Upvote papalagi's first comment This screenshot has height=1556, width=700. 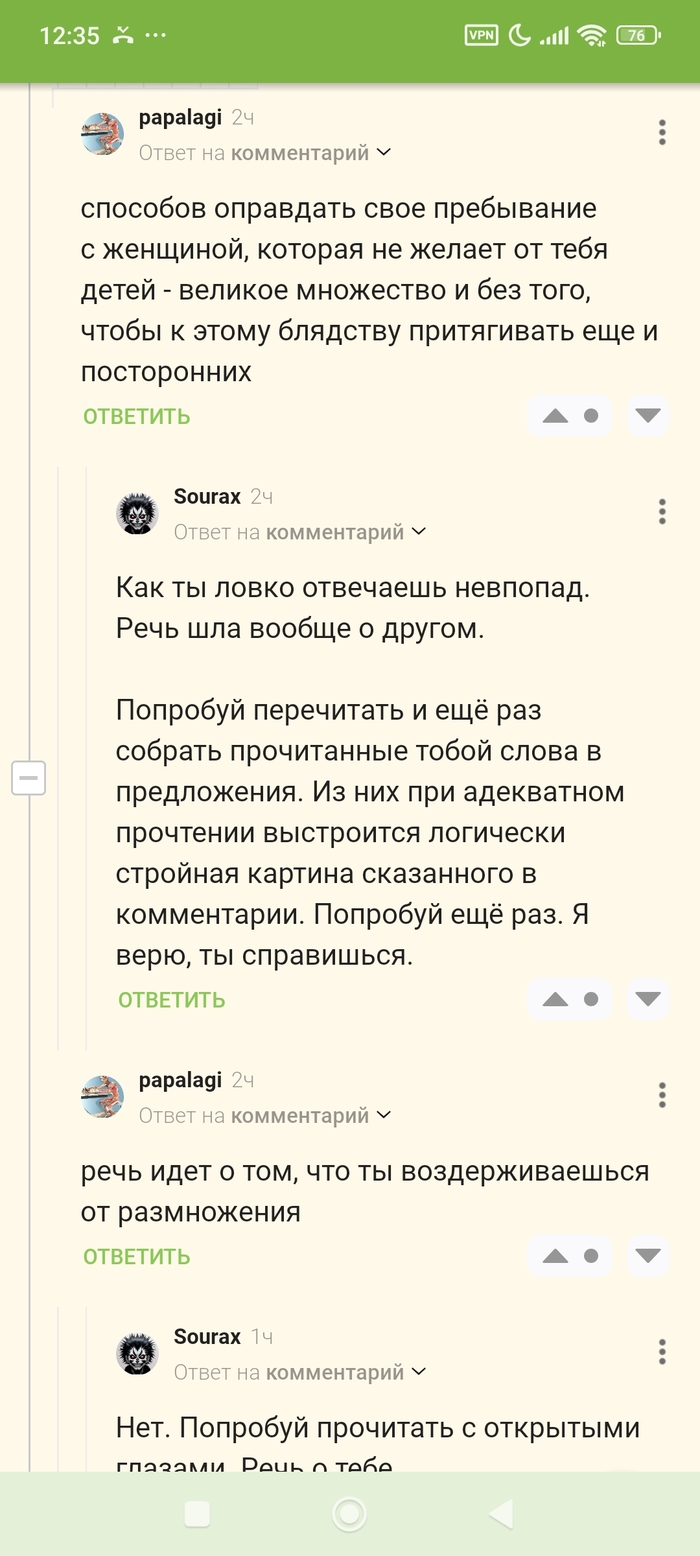point(555,416)
